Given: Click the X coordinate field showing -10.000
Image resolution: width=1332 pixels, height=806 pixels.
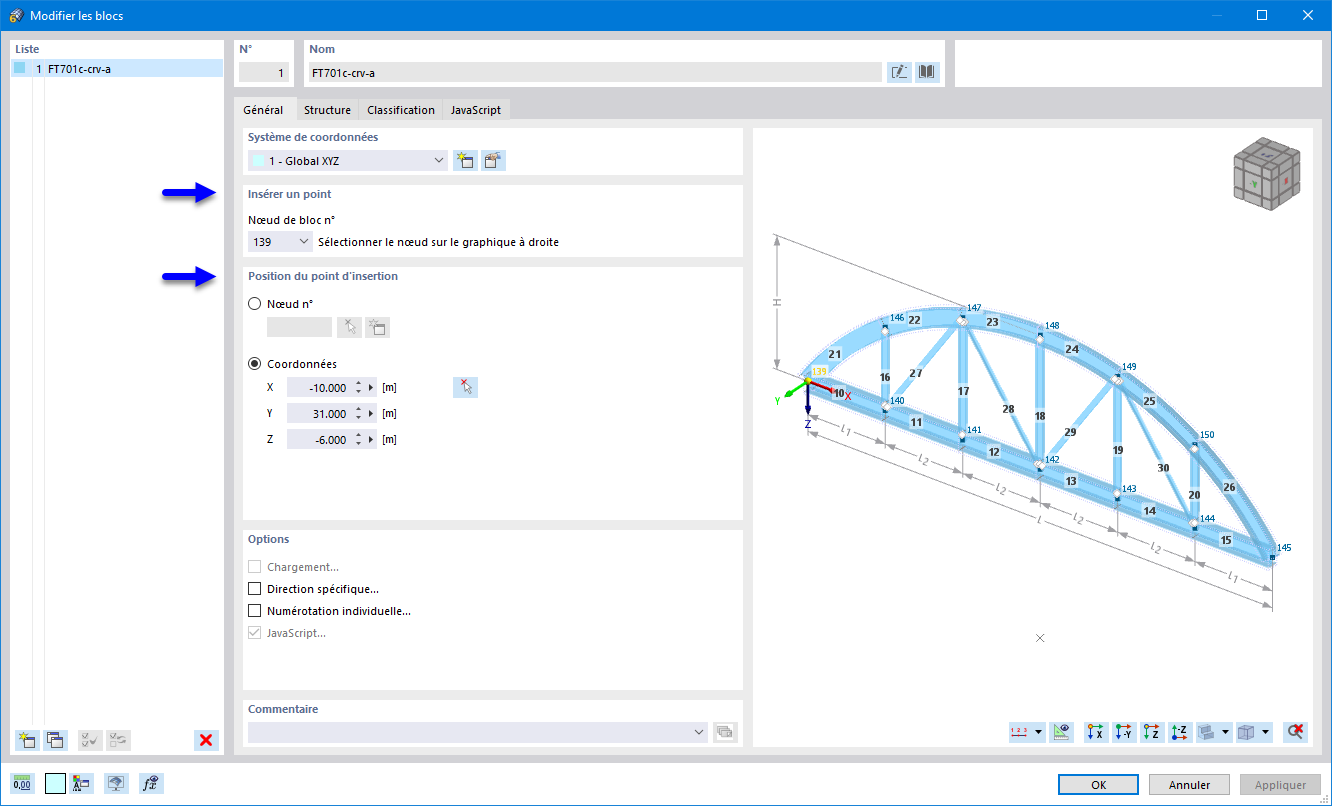Looking at the screenshot, I should click(x=319, y=387).
